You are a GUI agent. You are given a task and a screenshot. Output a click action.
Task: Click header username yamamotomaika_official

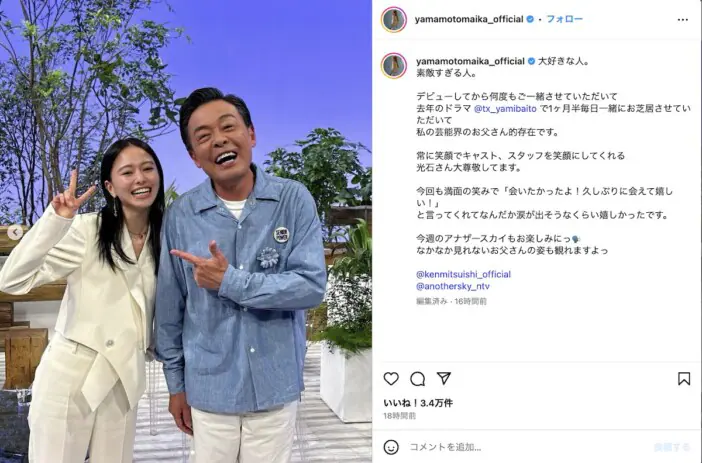coord(469,19)
